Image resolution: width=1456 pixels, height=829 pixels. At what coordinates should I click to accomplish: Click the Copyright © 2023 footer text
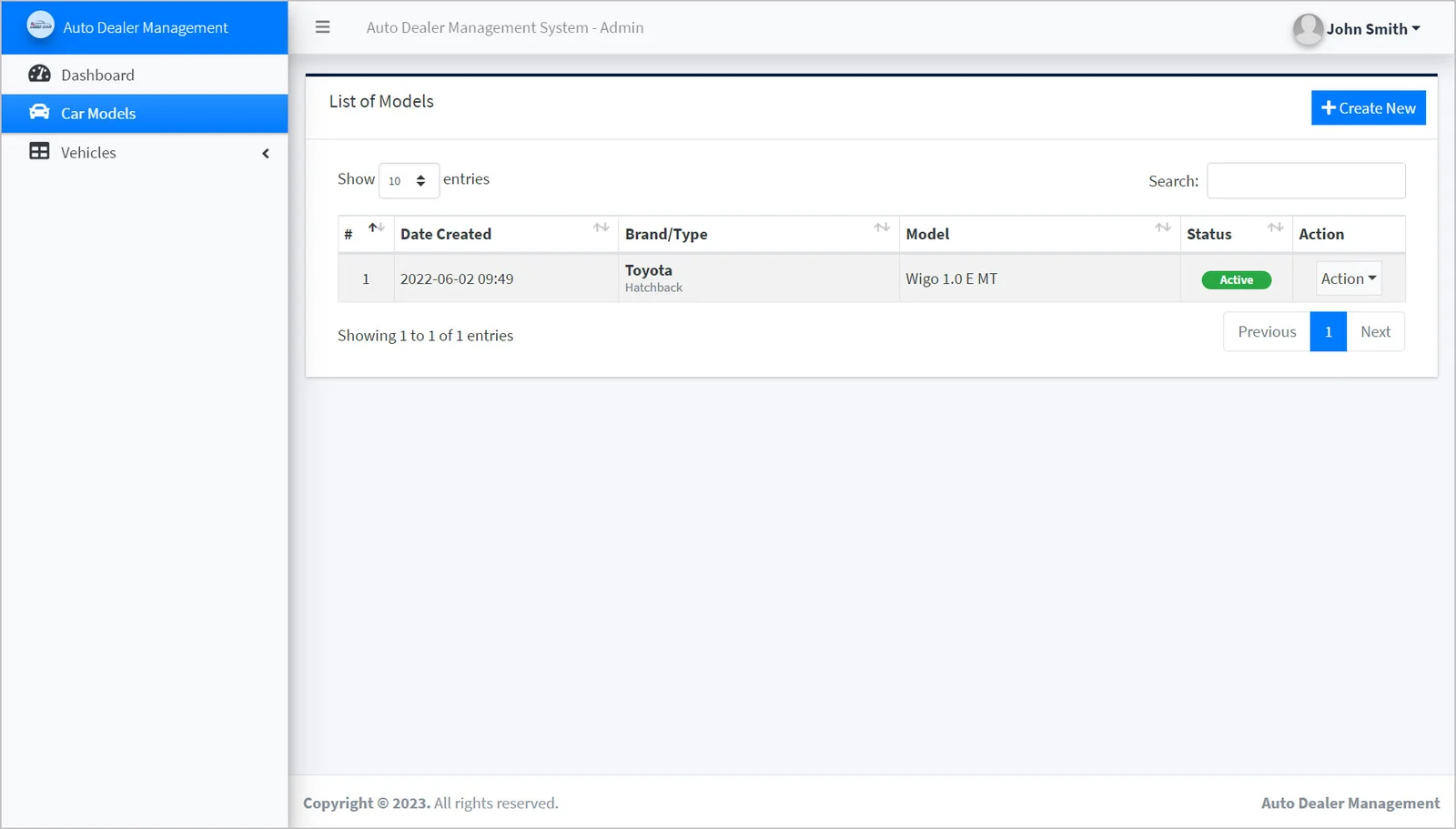point(366,803)
